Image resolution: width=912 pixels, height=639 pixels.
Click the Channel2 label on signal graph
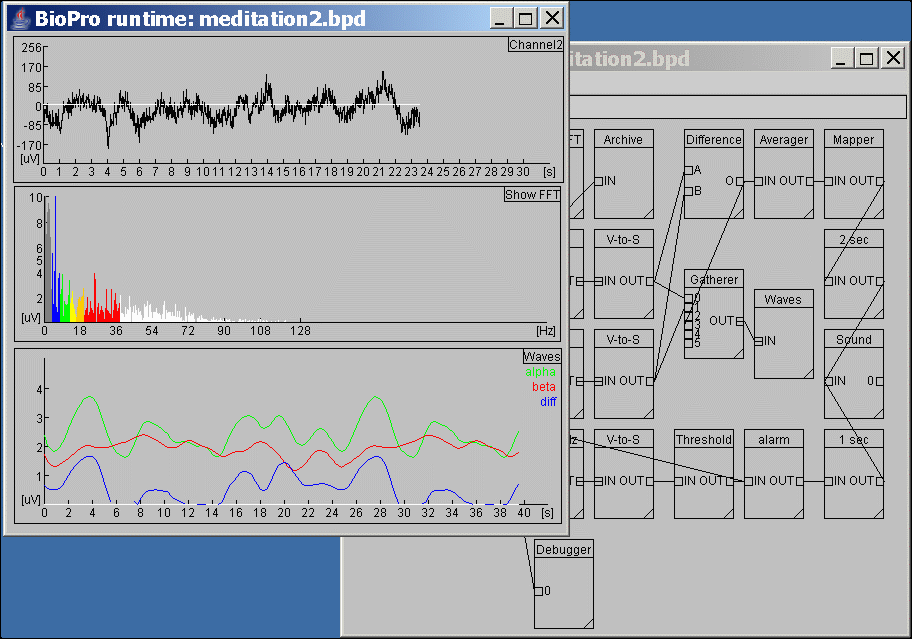coord(534,45)
